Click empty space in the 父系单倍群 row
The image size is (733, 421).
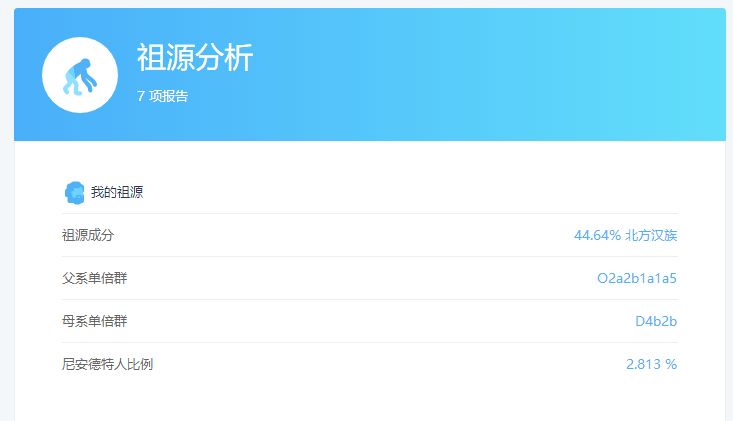tap(350, 278)
